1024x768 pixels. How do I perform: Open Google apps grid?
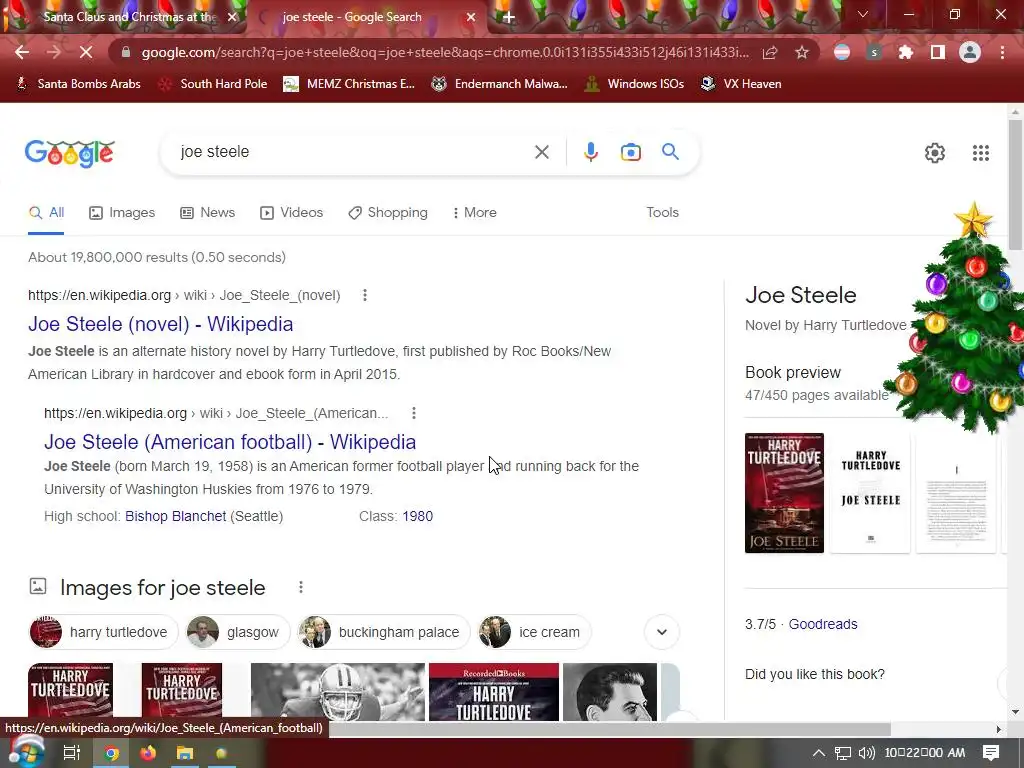[980, 153]
